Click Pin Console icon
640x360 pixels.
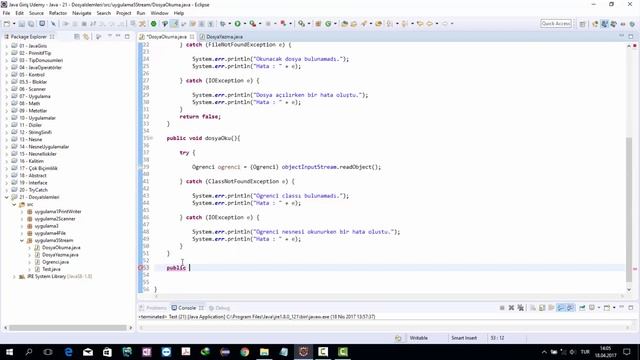coord(582,308)
